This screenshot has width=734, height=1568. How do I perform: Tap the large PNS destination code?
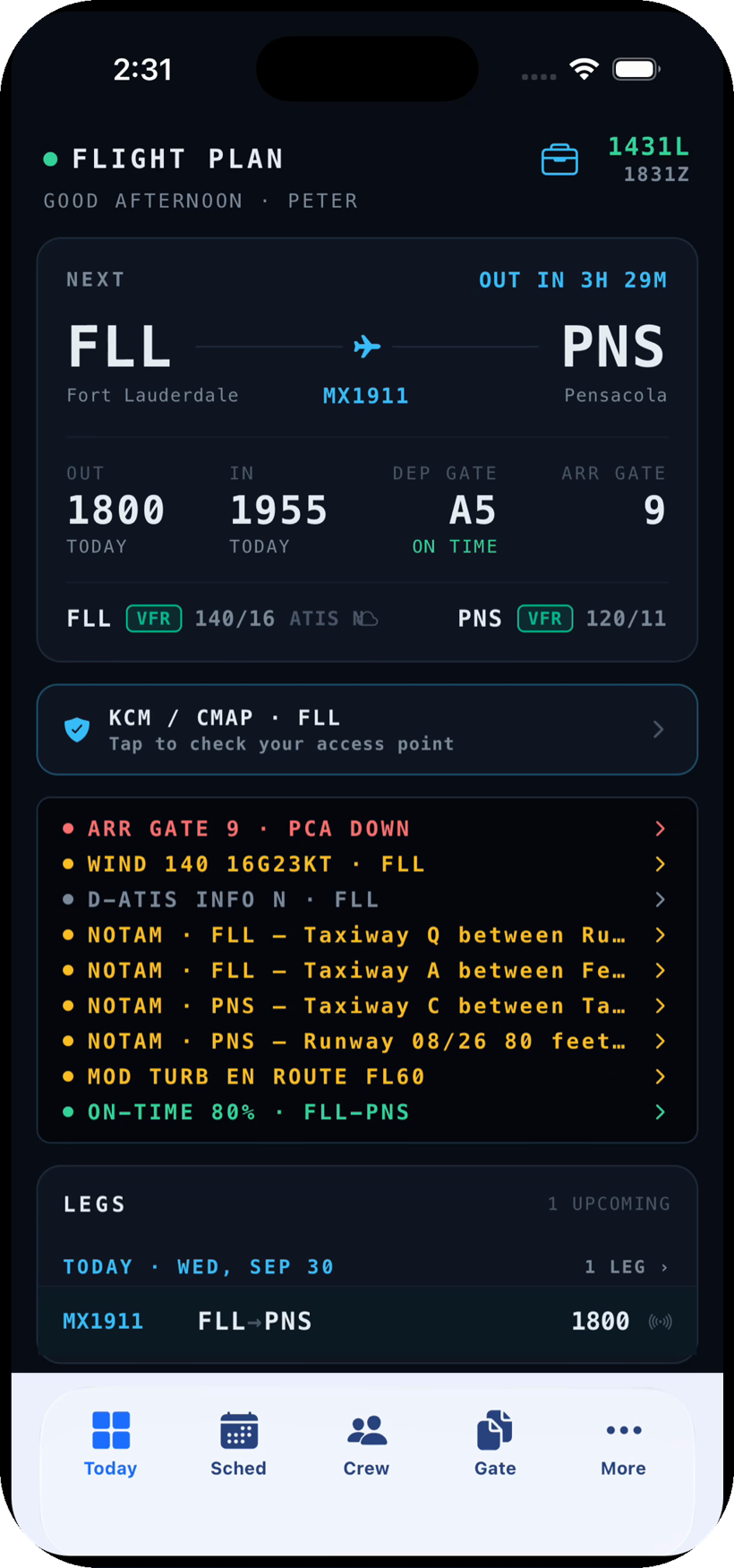tap(614, 347)
